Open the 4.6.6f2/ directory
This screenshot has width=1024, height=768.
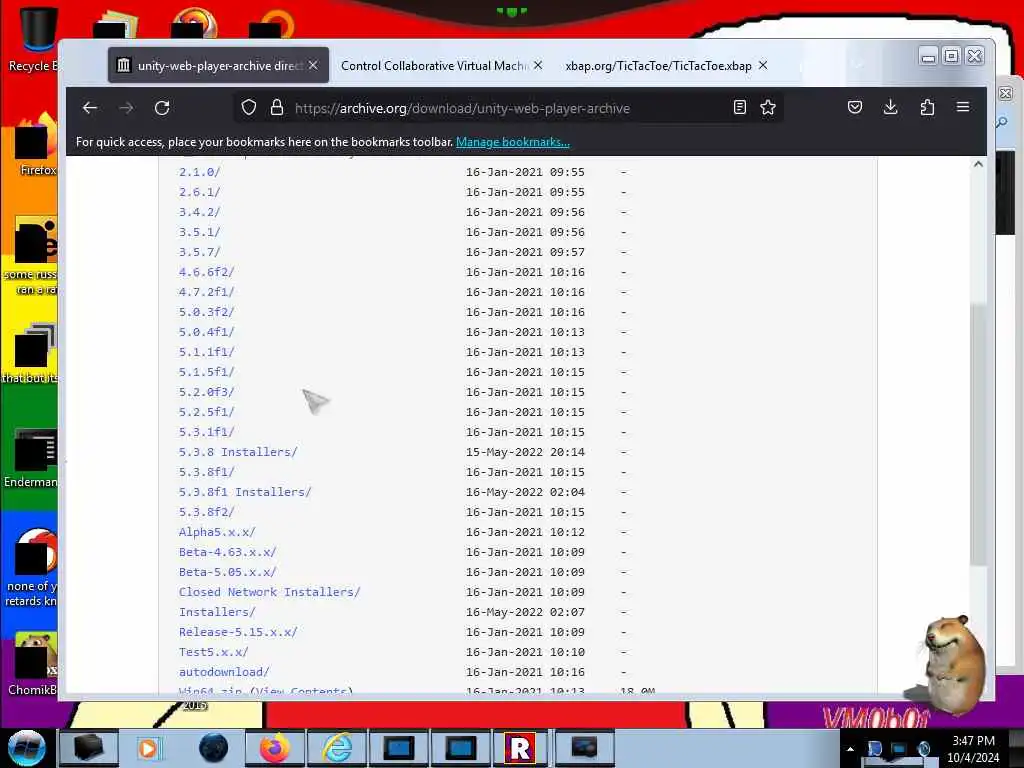click(206, 272)
